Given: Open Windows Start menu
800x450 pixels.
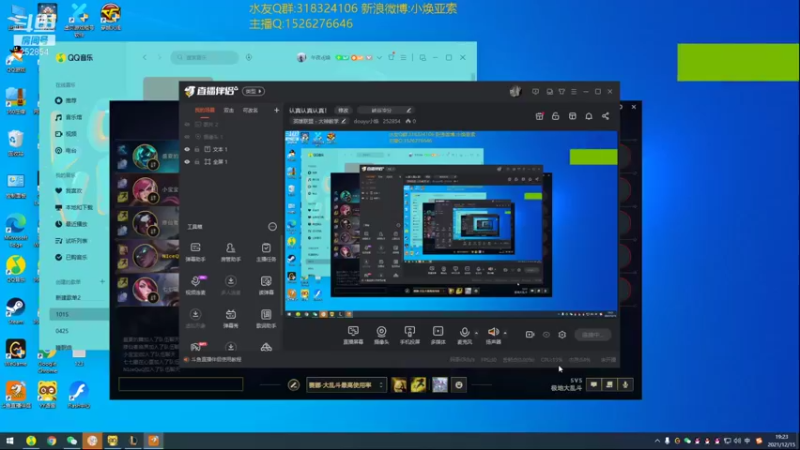Looking at the screenshot, I should pos(10,441).
